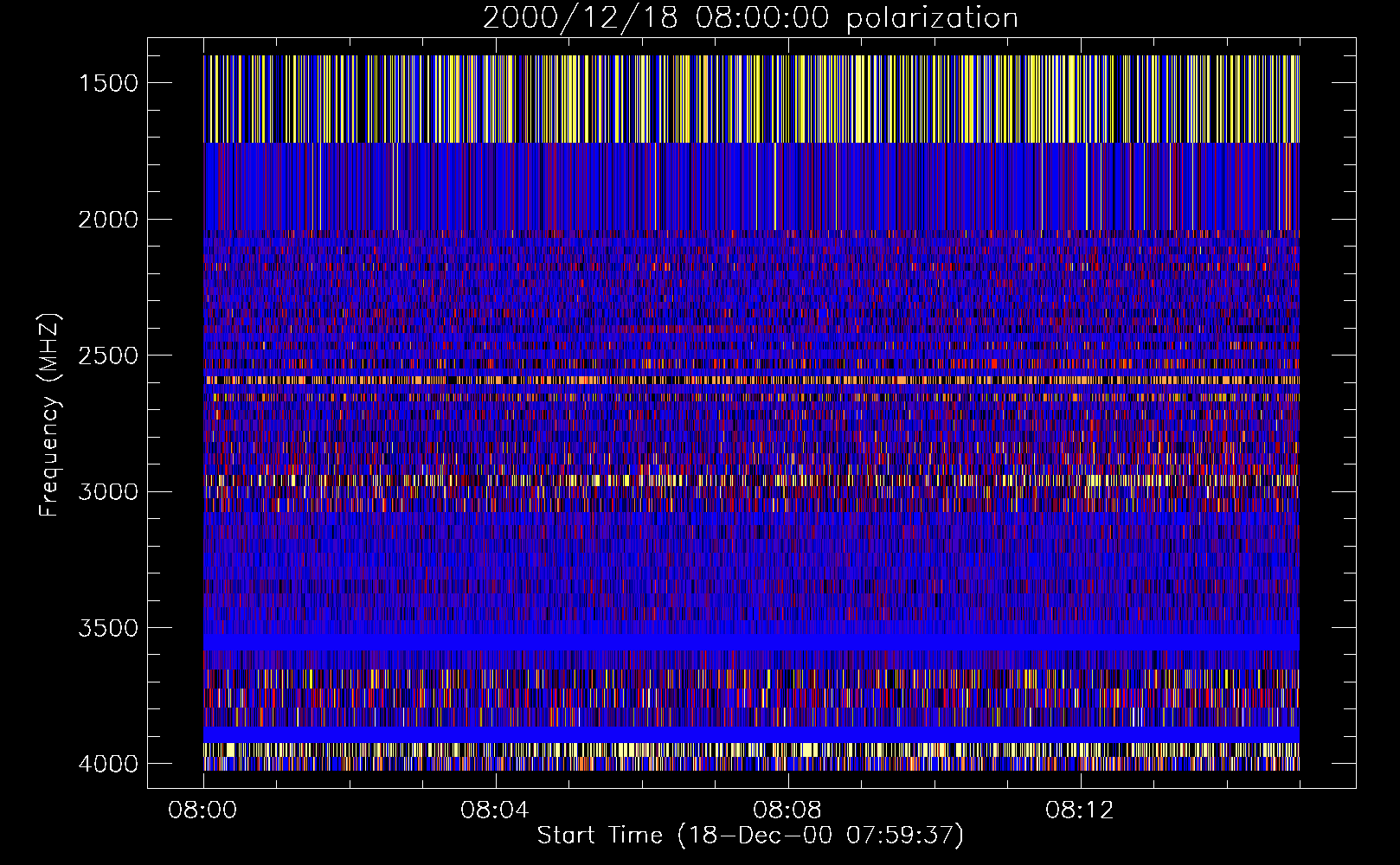Click the 08:04 time tick label

point(495,811)
